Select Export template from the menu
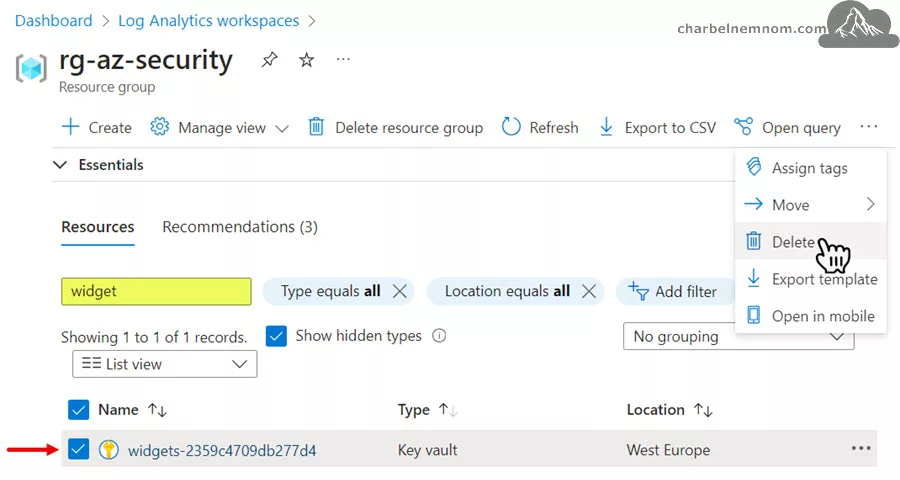 pyautogui.click(x=810, y=279)
